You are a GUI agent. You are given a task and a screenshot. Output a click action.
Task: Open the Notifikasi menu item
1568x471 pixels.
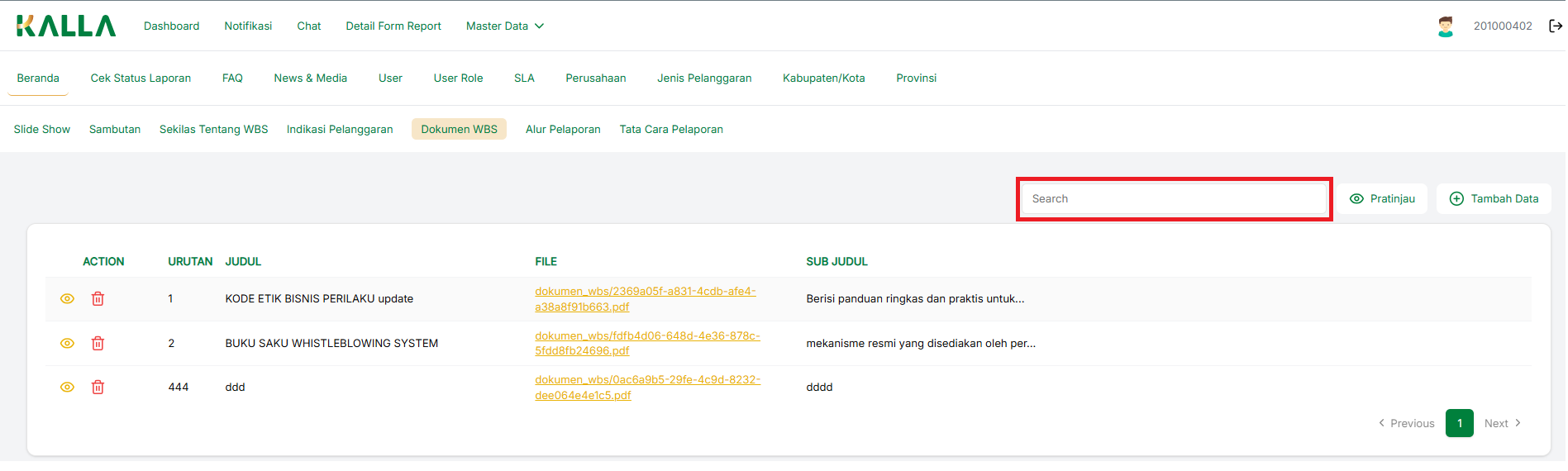pyautogui.click(x=248, y=26)
